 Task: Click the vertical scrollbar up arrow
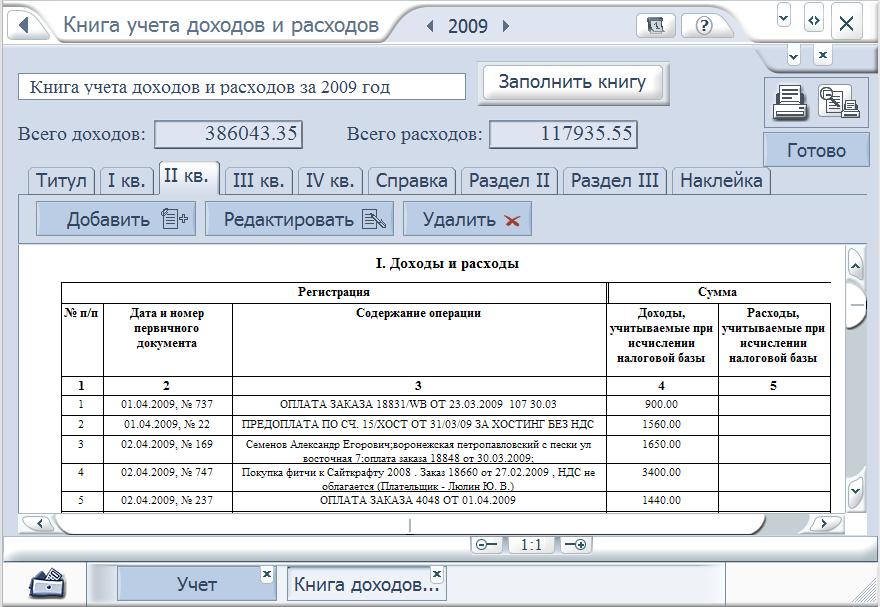(855, 265)
